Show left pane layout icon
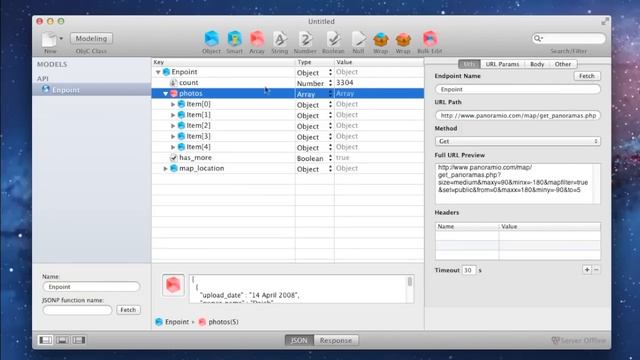The image size is (640, 360). point(45,340)
